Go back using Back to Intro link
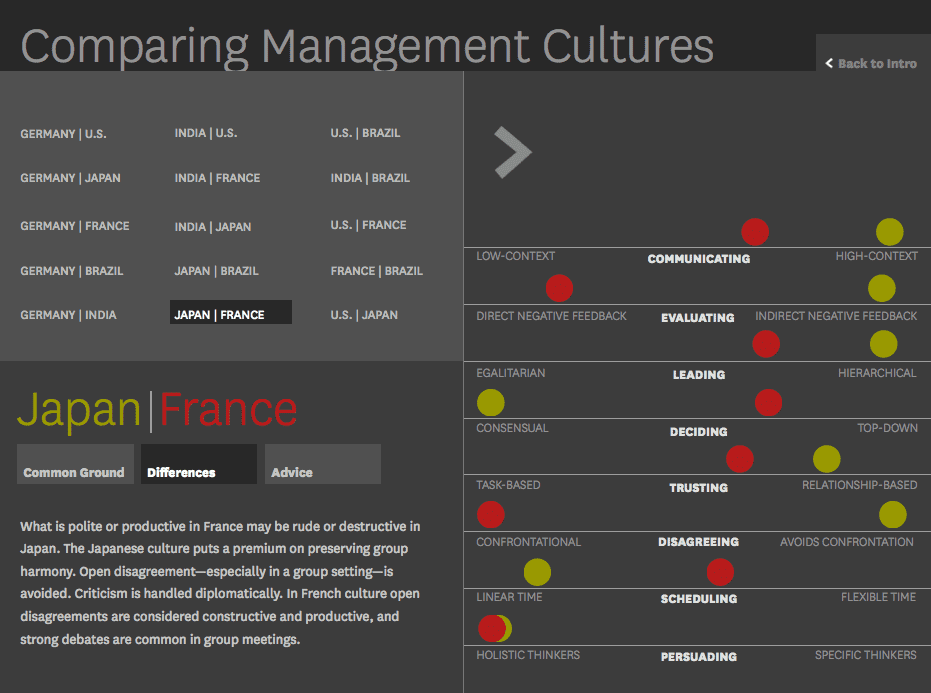 pyautogui.click(x=871, y=63)
